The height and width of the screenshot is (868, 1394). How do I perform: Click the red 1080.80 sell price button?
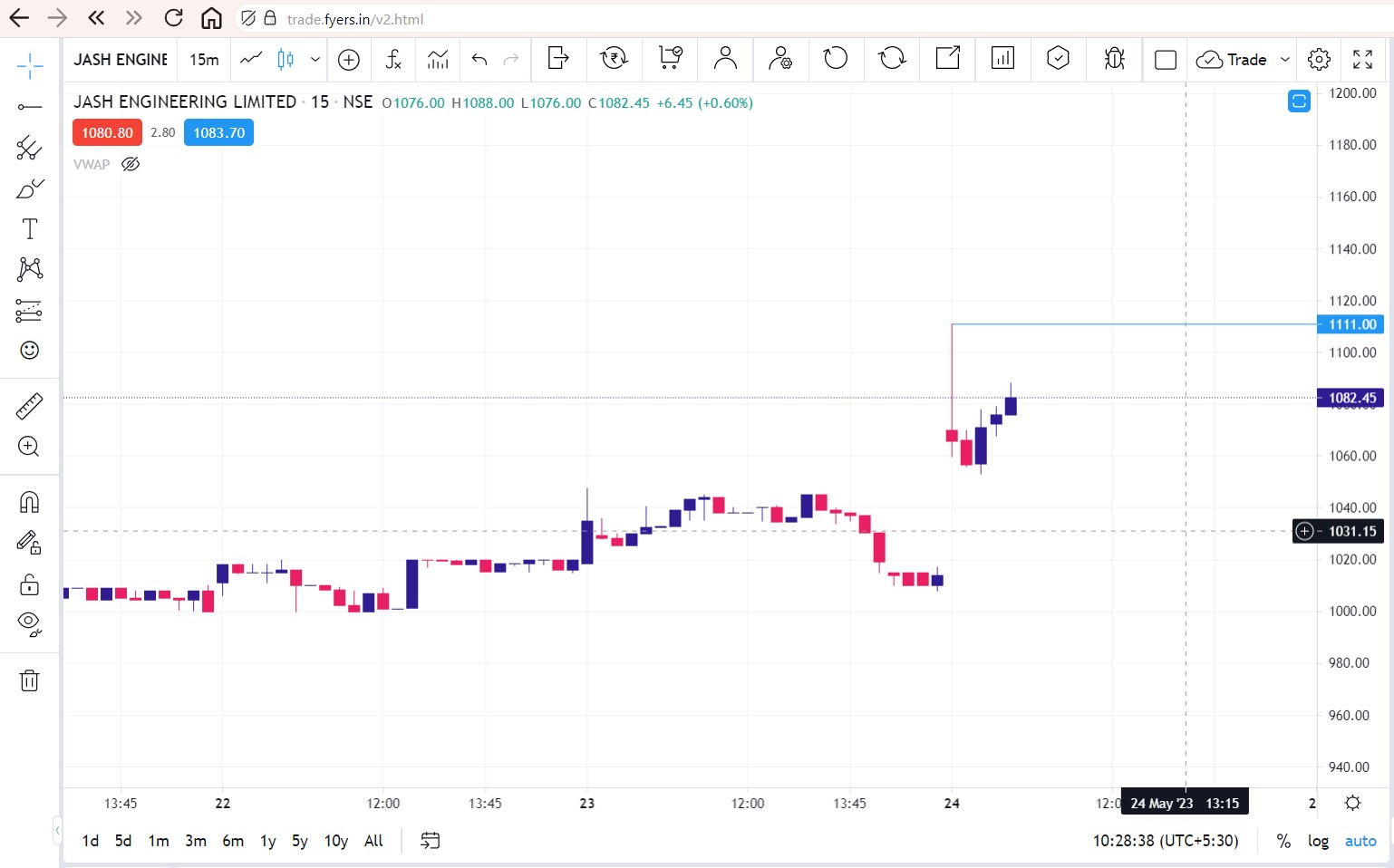pyautogui.click(x=107, y=133)
